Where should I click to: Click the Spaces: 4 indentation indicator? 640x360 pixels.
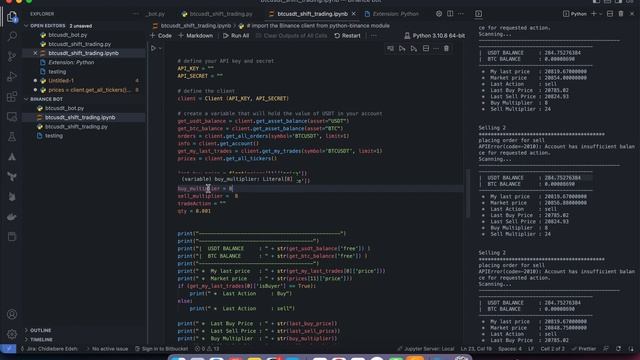[x=510, y=349]
